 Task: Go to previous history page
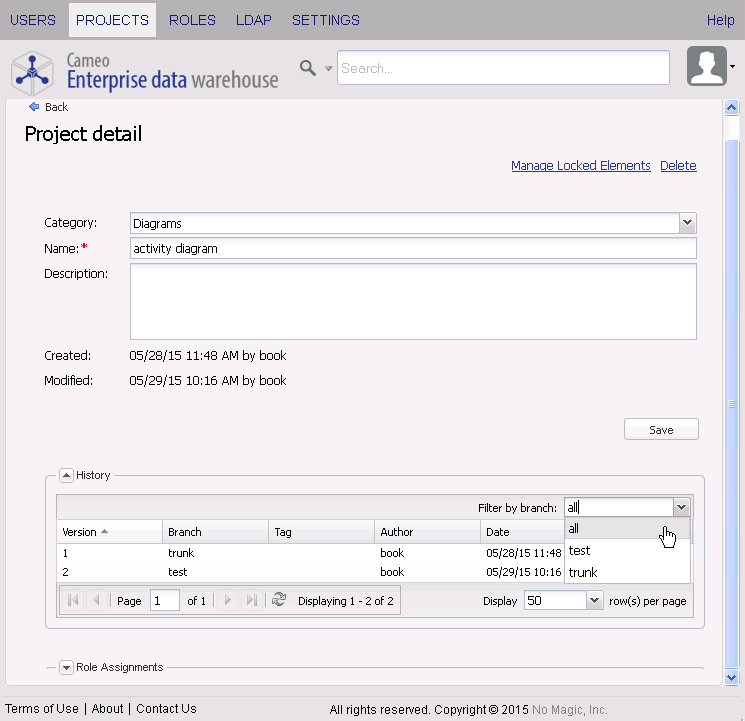[x=96, y=600]
